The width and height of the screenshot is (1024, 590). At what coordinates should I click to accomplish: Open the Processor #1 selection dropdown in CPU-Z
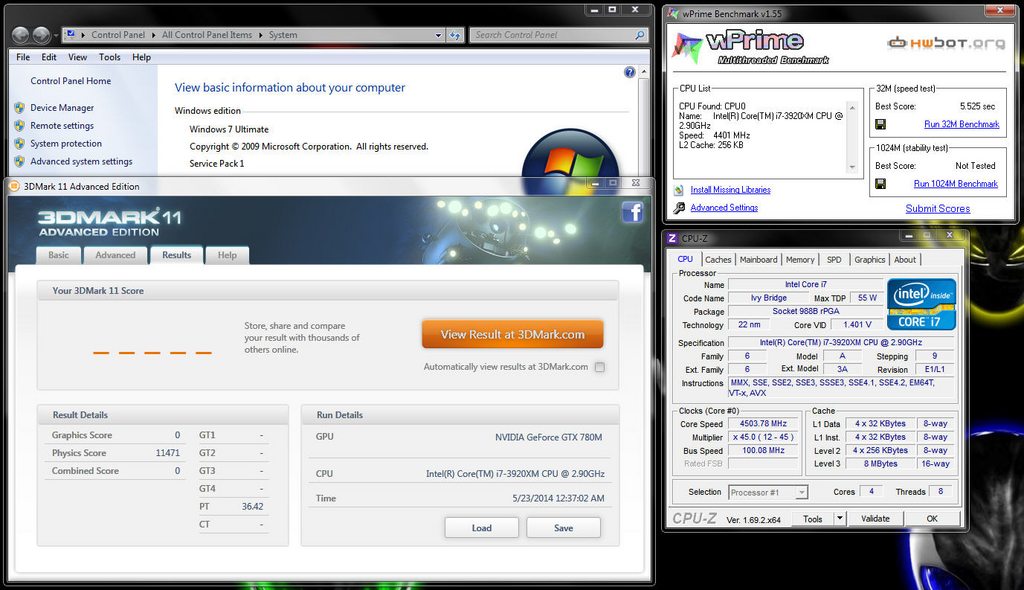click(x=801, y=493)
